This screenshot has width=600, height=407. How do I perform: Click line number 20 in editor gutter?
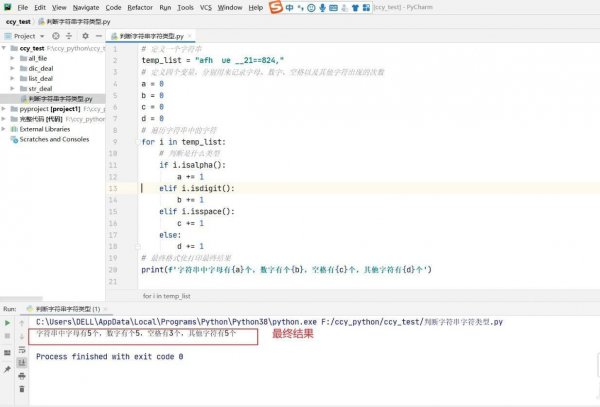[x=112, y=270]
